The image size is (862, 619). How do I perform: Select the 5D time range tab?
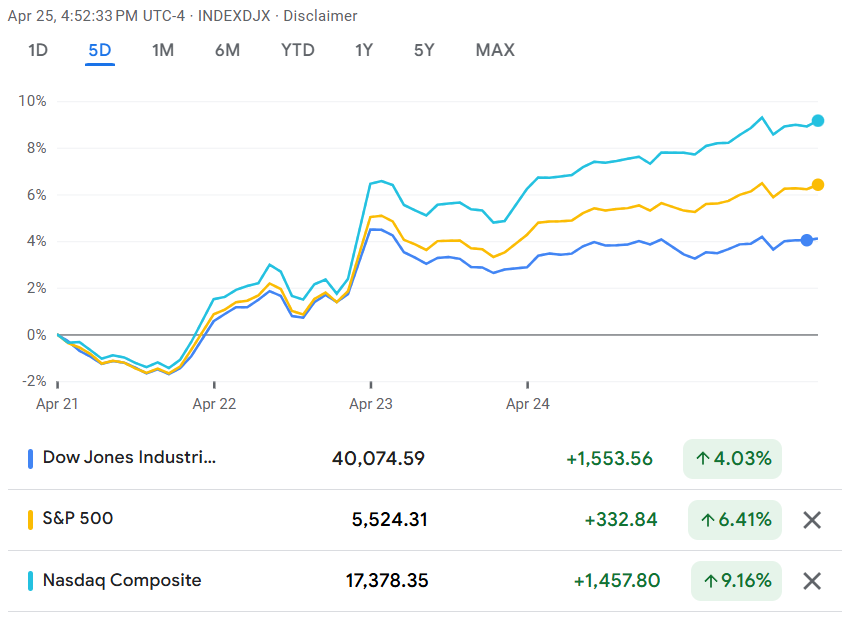pyautogui.click(x=100, y=51)
